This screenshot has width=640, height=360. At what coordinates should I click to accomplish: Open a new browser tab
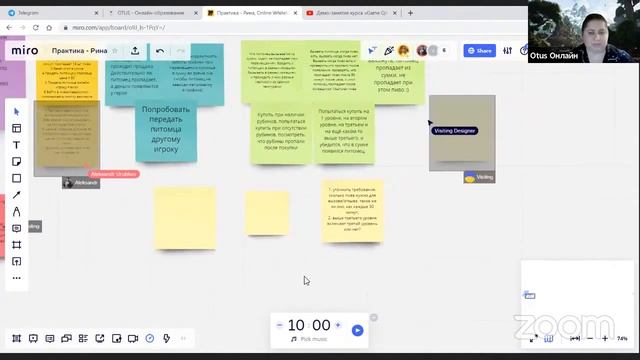[x=410, y=13]
